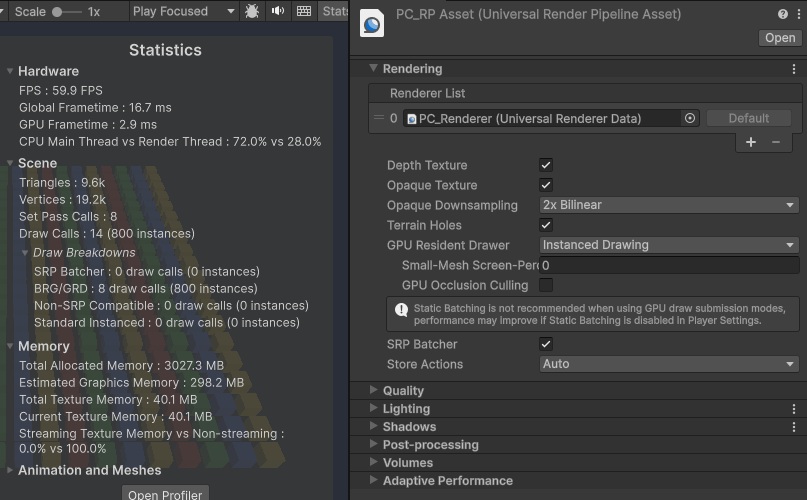Click the GPU Frametime : 2.9 ms line
Image resolution: width=807 pixels, height=500 pixels.
pyautogui.click(x=88, y=125)
